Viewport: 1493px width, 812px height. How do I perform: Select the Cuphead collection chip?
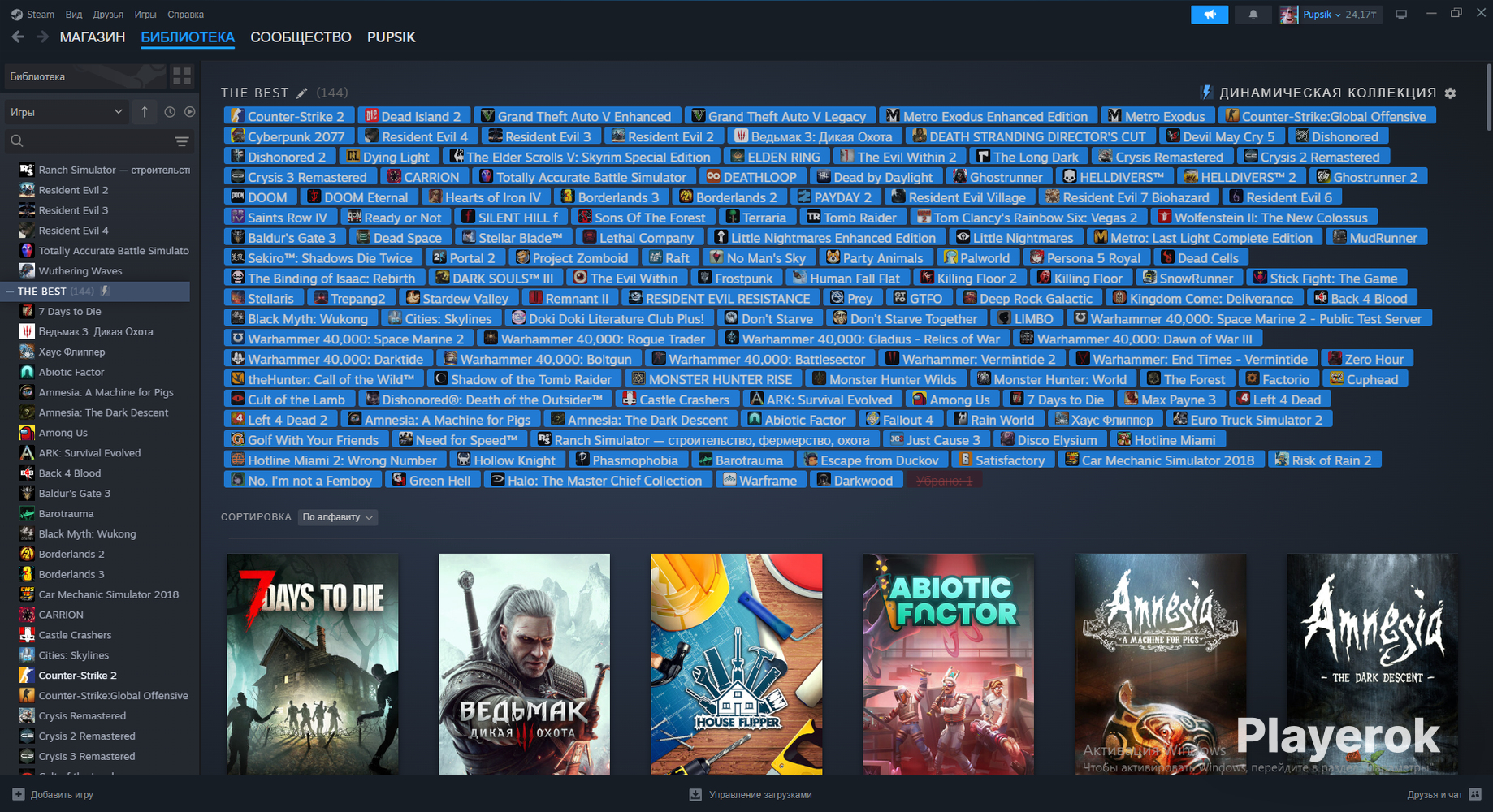(x=1365, y=379)
